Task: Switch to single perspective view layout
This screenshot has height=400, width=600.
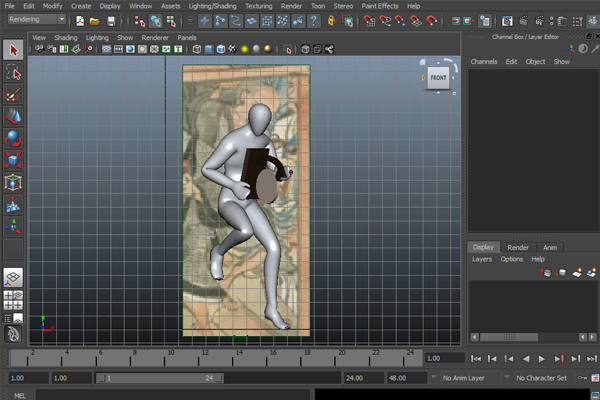Action: (13, 278)
